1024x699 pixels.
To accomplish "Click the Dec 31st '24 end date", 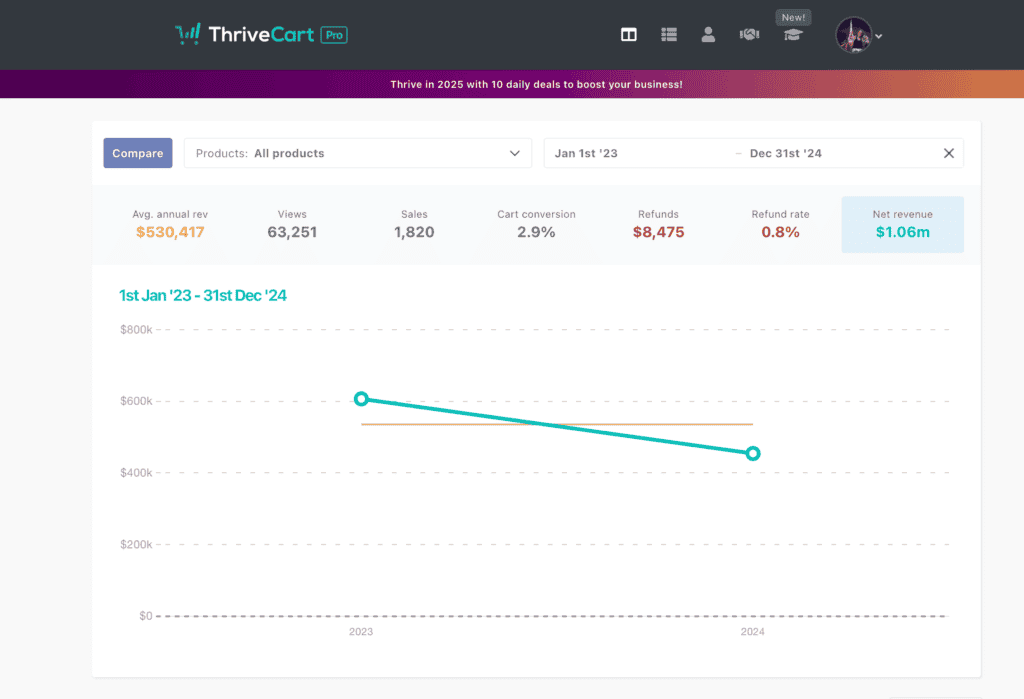I will tap(786, 153).
